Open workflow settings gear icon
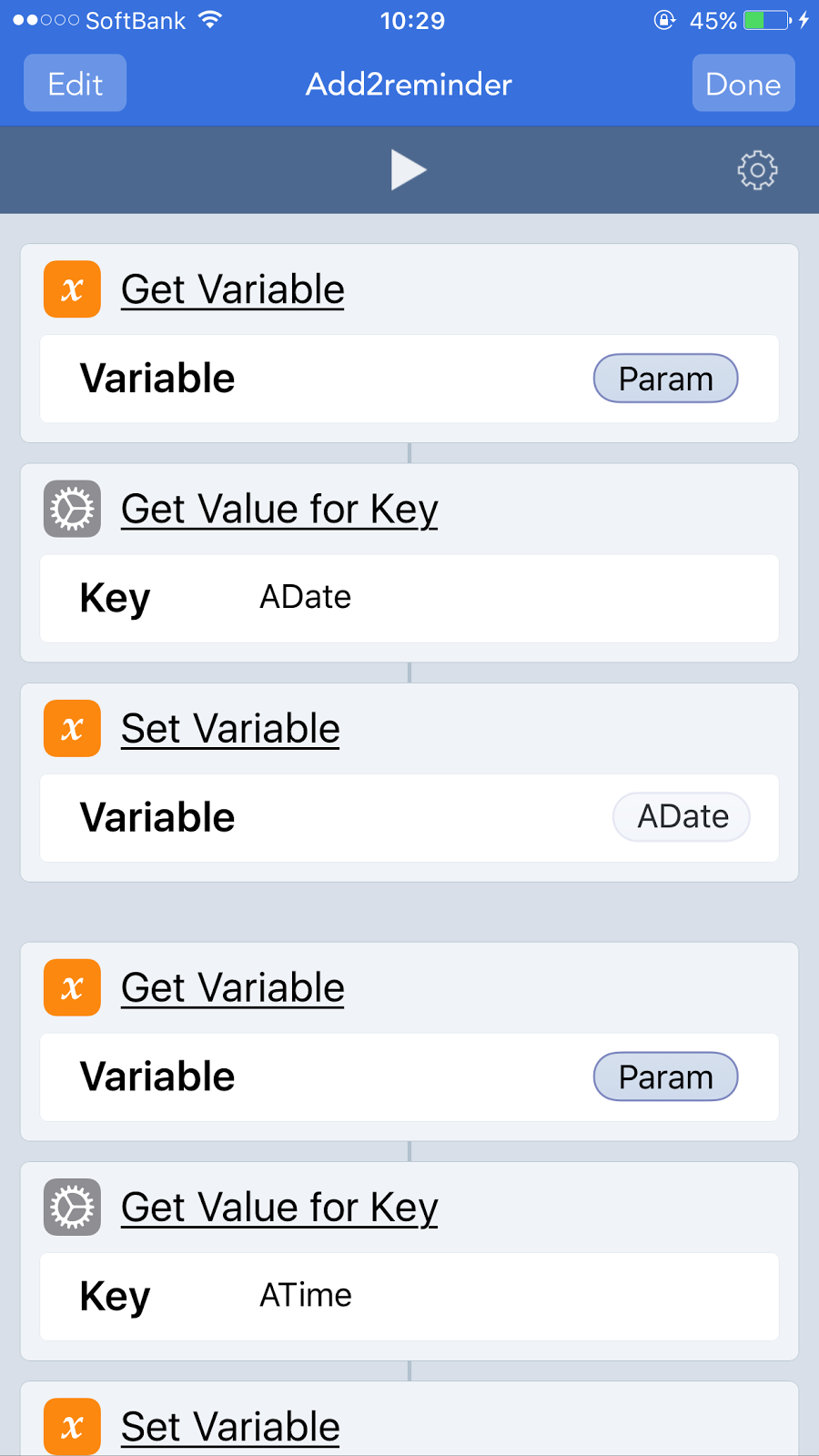The image size is (819, 1456). pyautogui.click(x=757, y=170)
